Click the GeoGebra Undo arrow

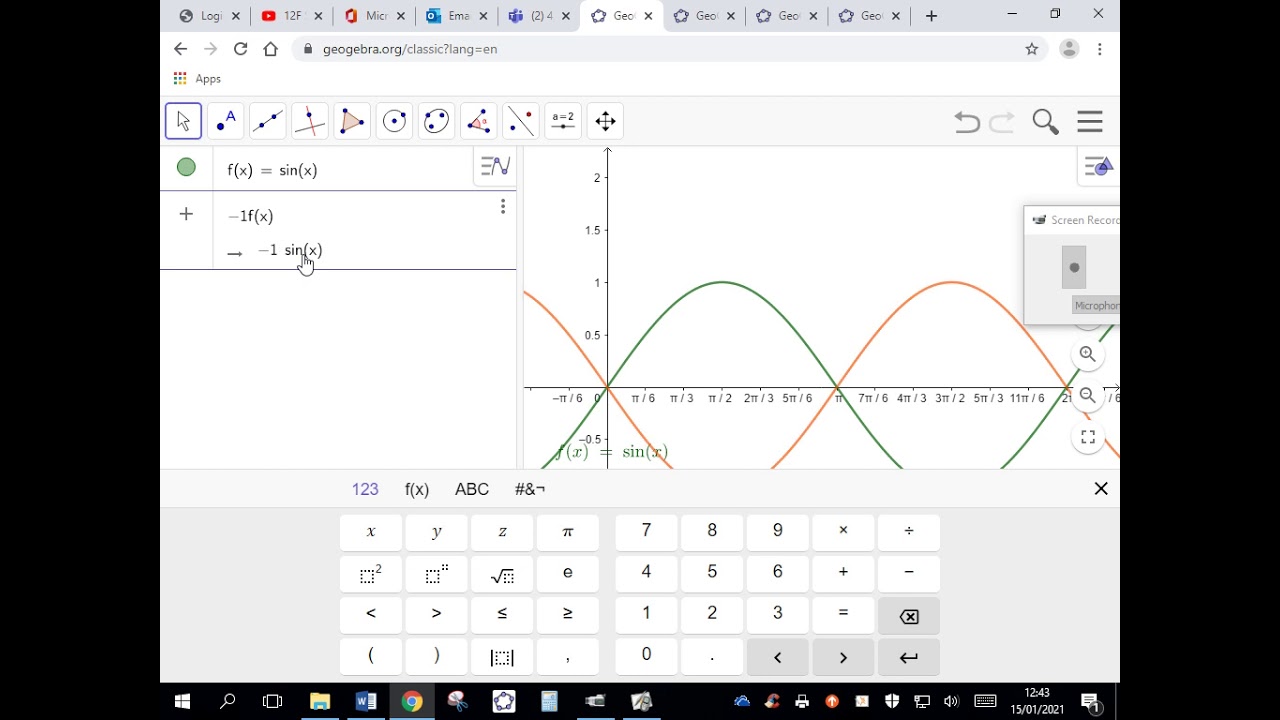[966, 122]
